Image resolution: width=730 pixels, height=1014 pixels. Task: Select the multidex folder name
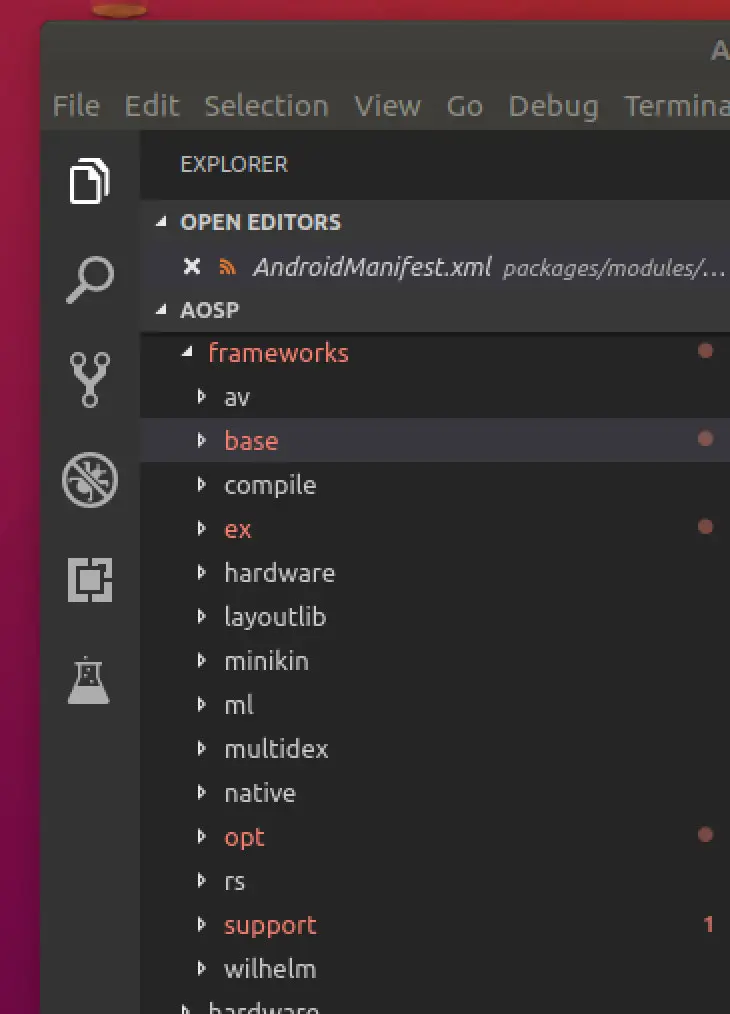coord(276,749)
